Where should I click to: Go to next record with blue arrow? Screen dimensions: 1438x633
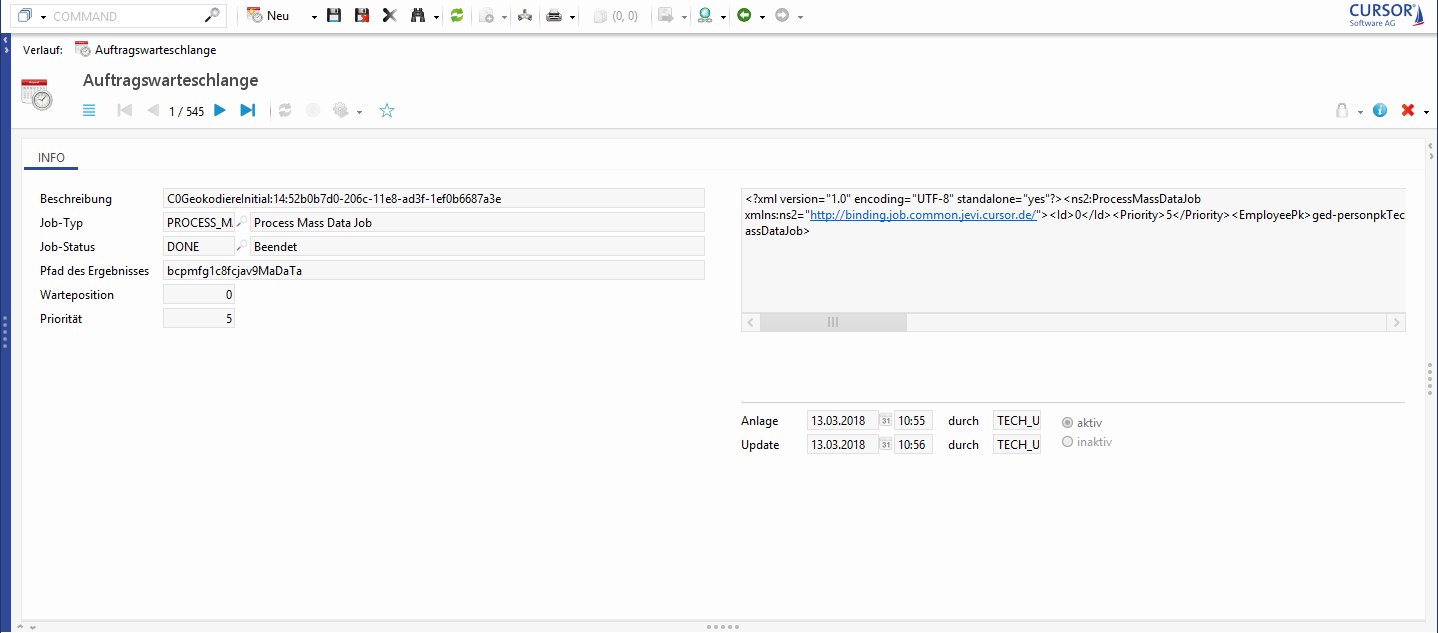[x=220, y=111]
